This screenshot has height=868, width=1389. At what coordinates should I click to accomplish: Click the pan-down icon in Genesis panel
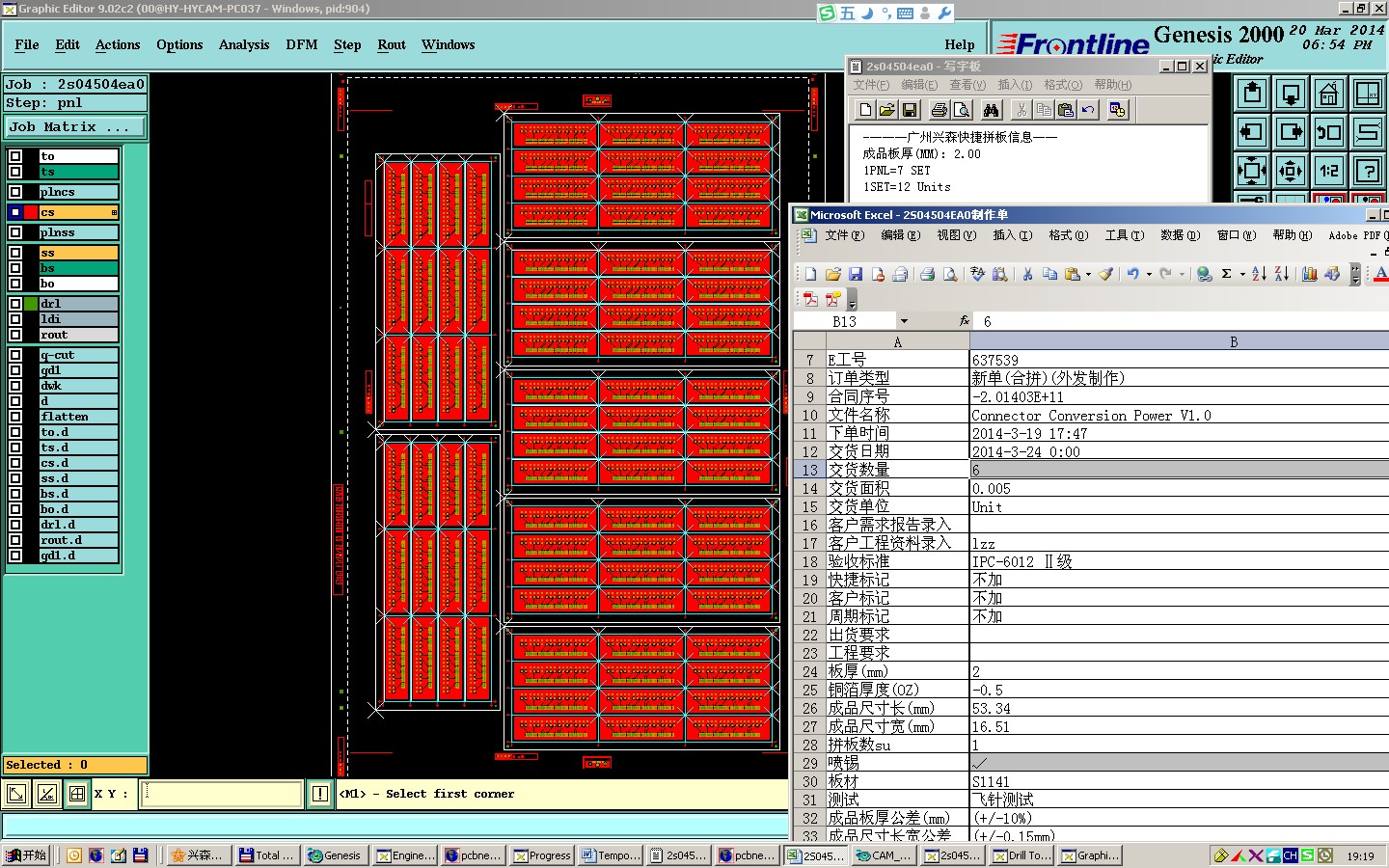click(1291, 94)
